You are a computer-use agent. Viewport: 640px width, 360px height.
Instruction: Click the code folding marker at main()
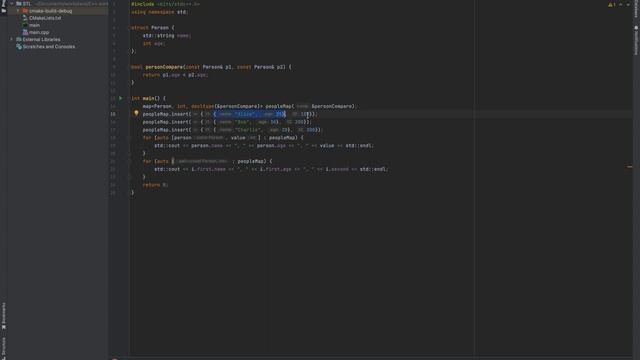click(129, 98)
